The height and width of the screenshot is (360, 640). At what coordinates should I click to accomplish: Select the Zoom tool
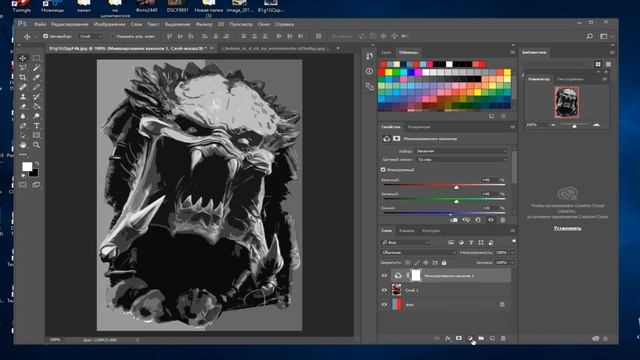[36, 145]
